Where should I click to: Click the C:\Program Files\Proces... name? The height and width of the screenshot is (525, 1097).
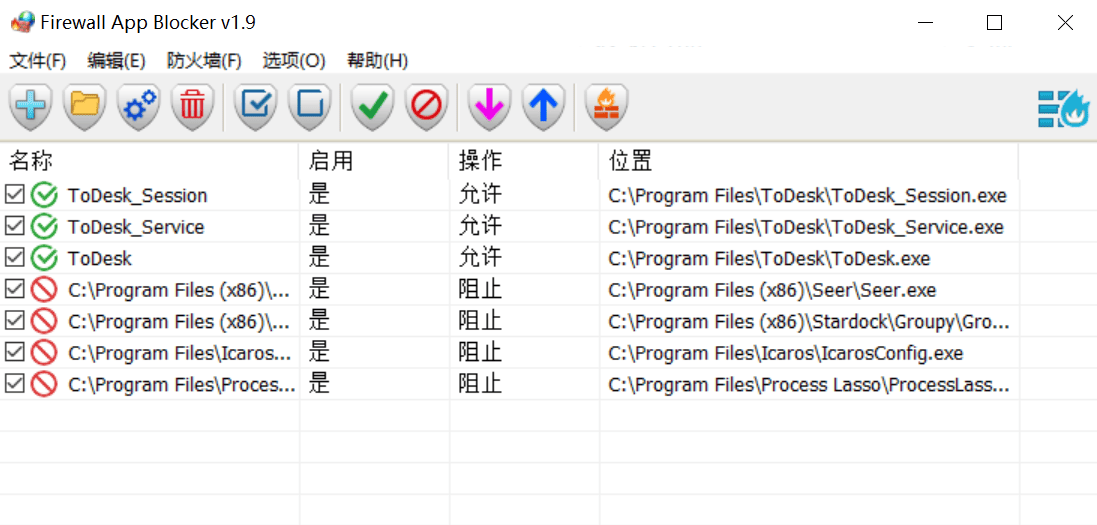pyautogui.click(x=182, y=385)
